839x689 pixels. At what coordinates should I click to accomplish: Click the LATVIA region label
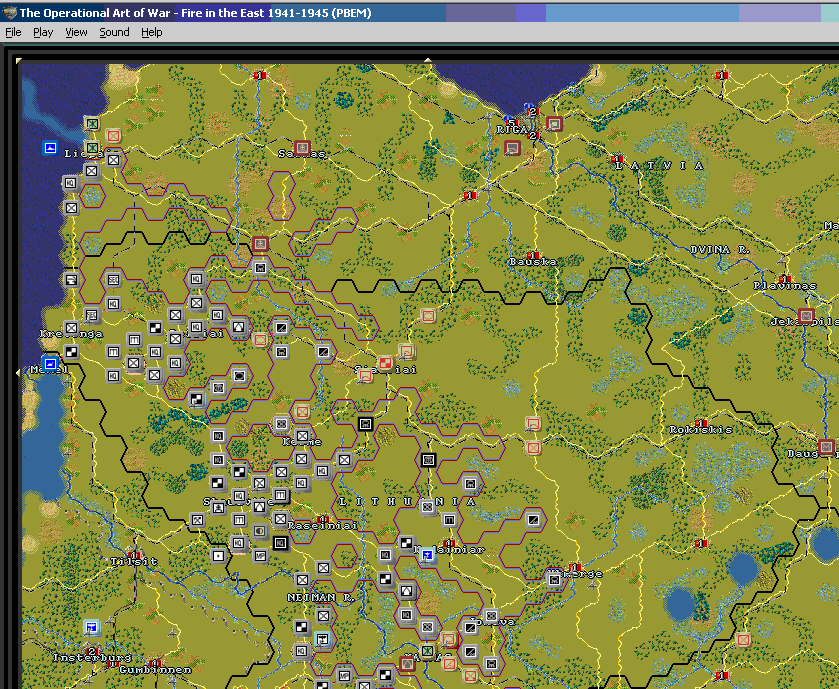click(x=659, y=166)
